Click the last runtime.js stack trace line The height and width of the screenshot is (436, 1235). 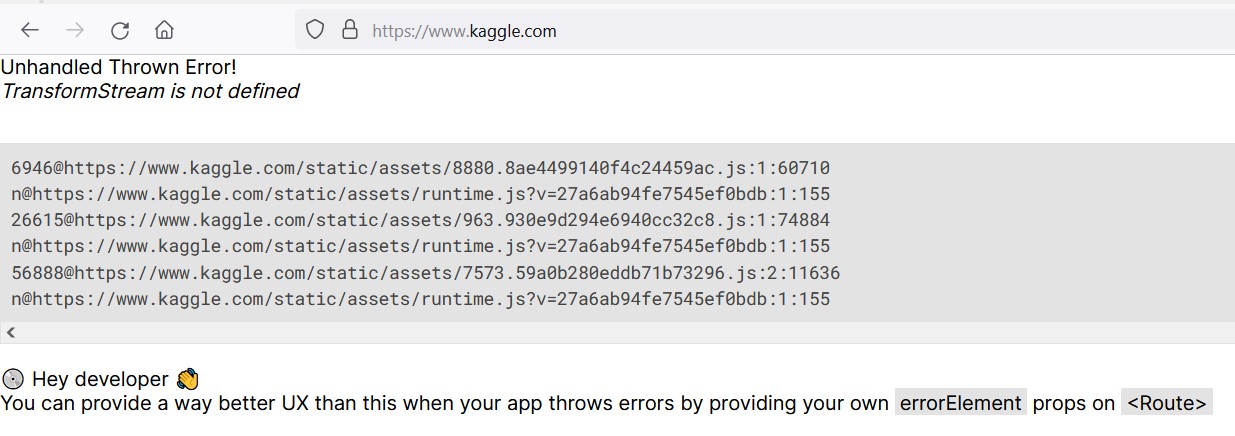420,299
